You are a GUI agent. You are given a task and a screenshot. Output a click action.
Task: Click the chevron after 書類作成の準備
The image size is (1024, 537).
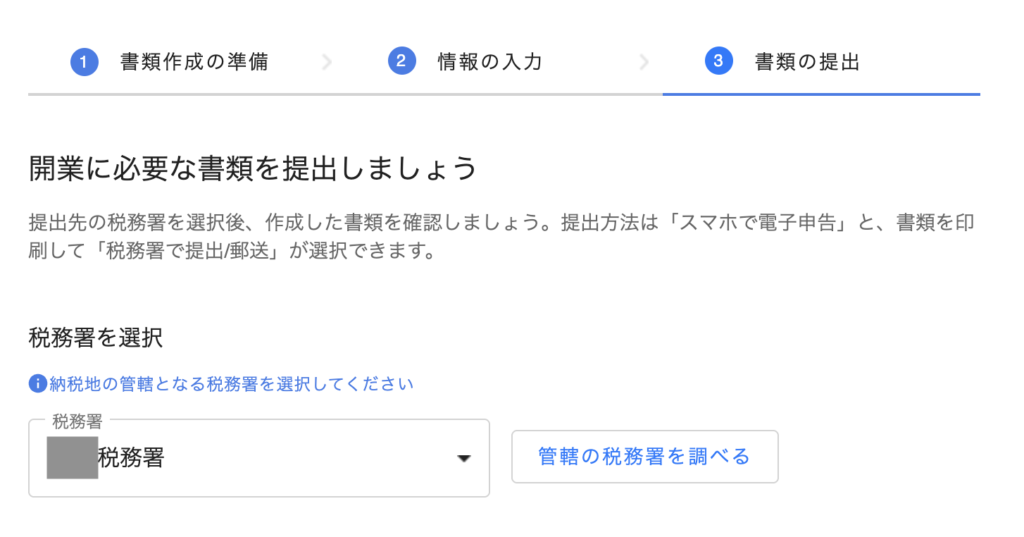click(x=327, y=62)
